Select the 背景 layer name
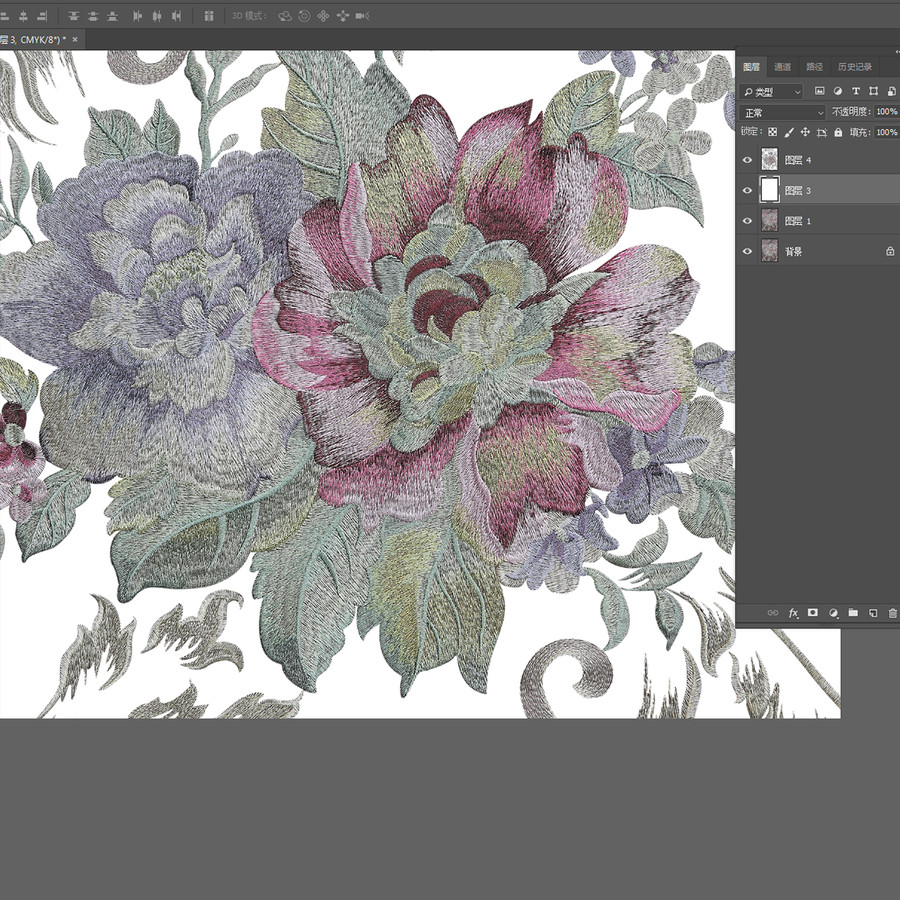 (x=793, y=251)
